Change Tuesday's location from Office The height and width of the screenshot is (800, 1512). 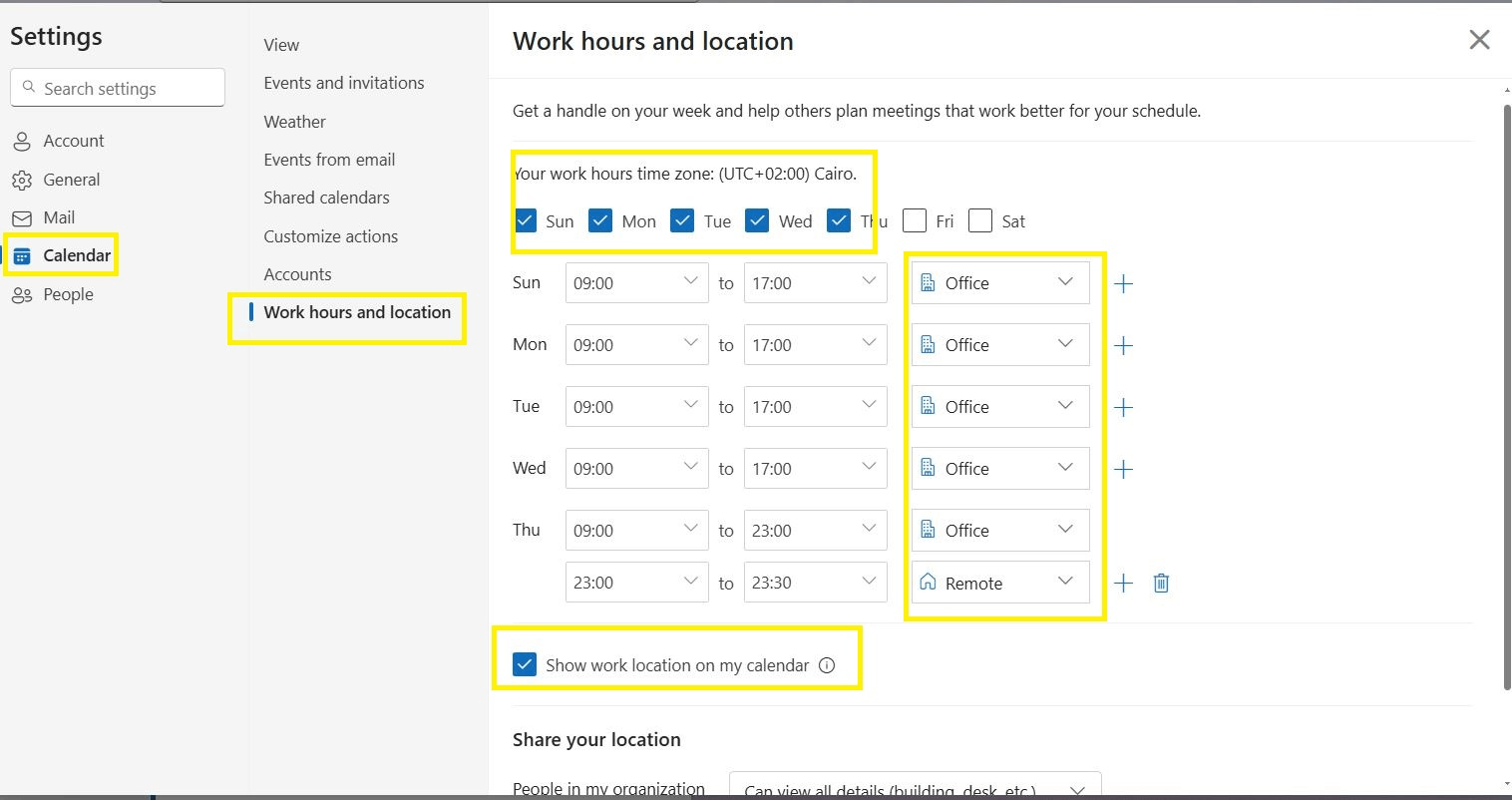pyautogui.click(x=1000, y=407)
